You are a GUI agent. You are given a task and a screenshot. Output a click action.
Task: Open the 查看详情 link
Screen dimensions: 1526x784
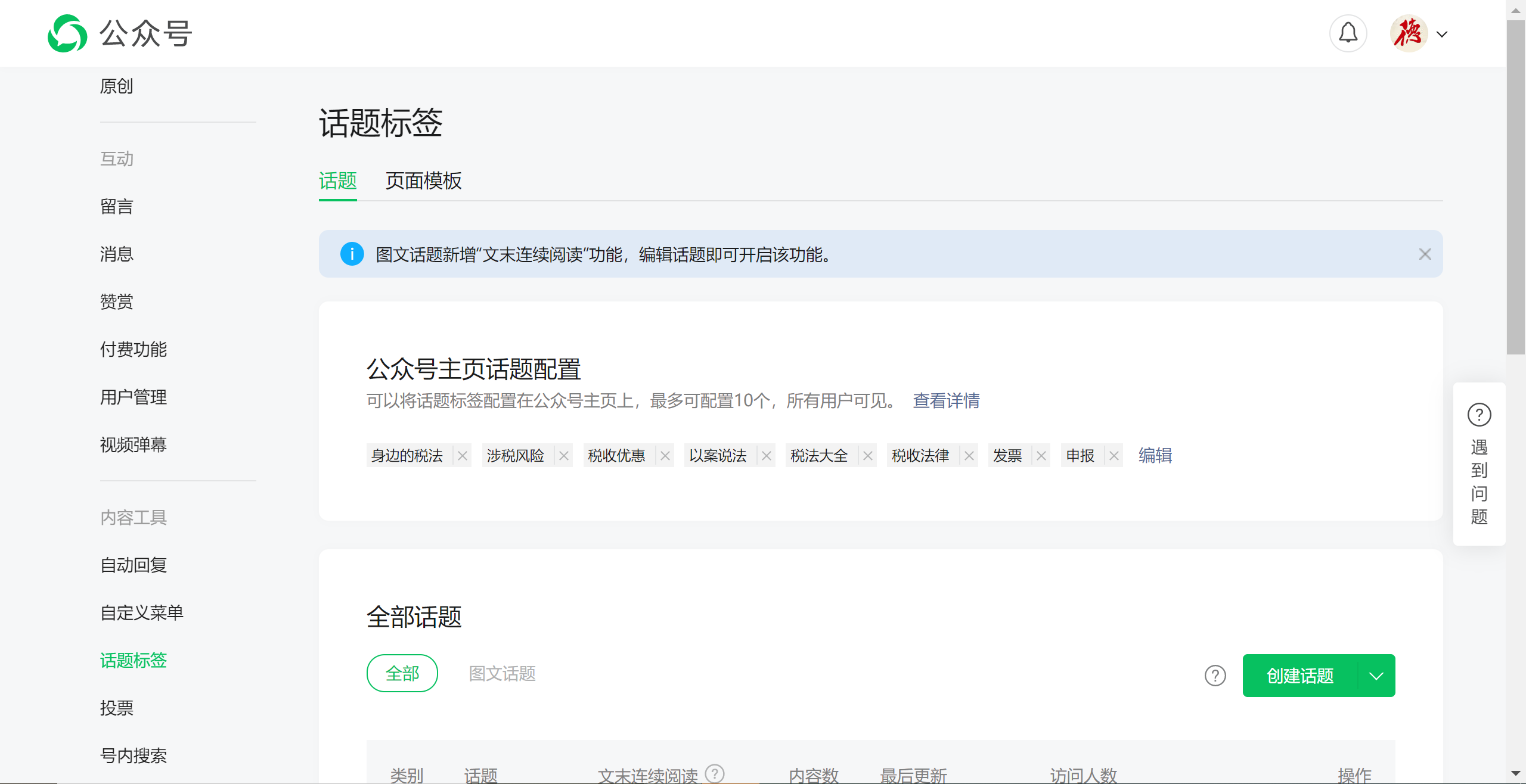pyautogui.click(x=946, y=401)
